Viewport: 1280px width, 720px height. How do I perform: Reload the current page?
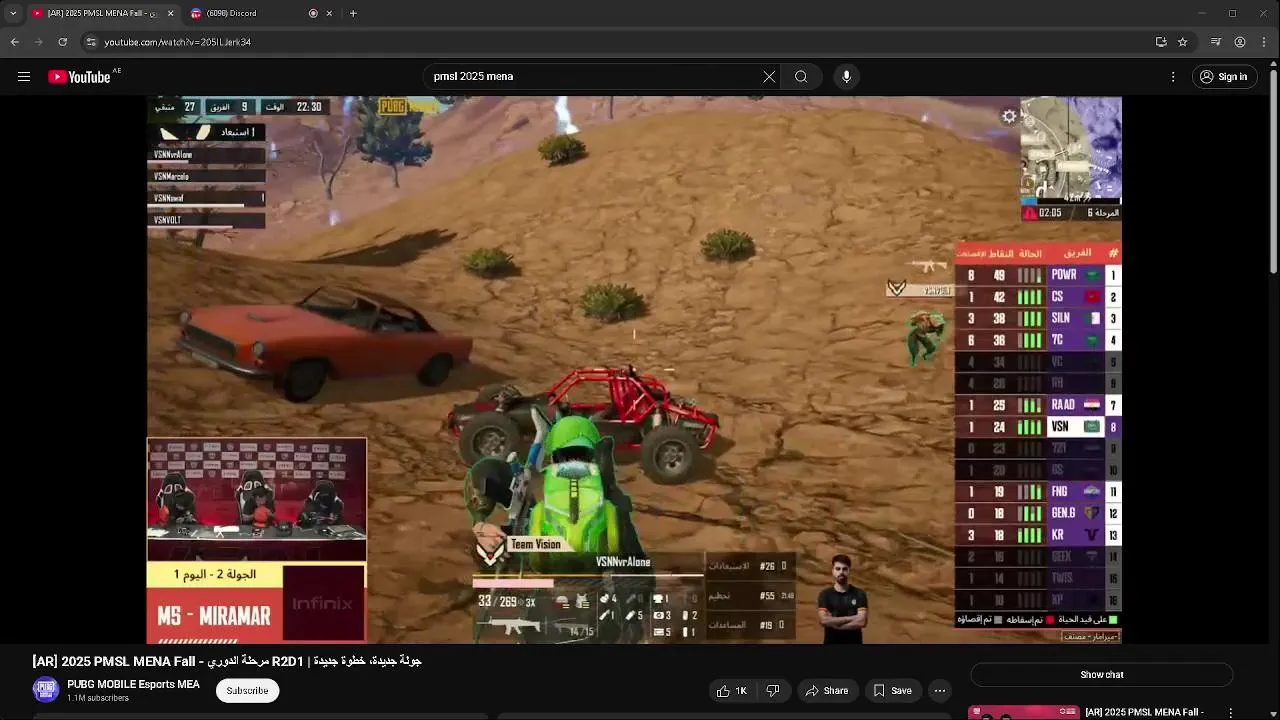(x=62, y=42)
